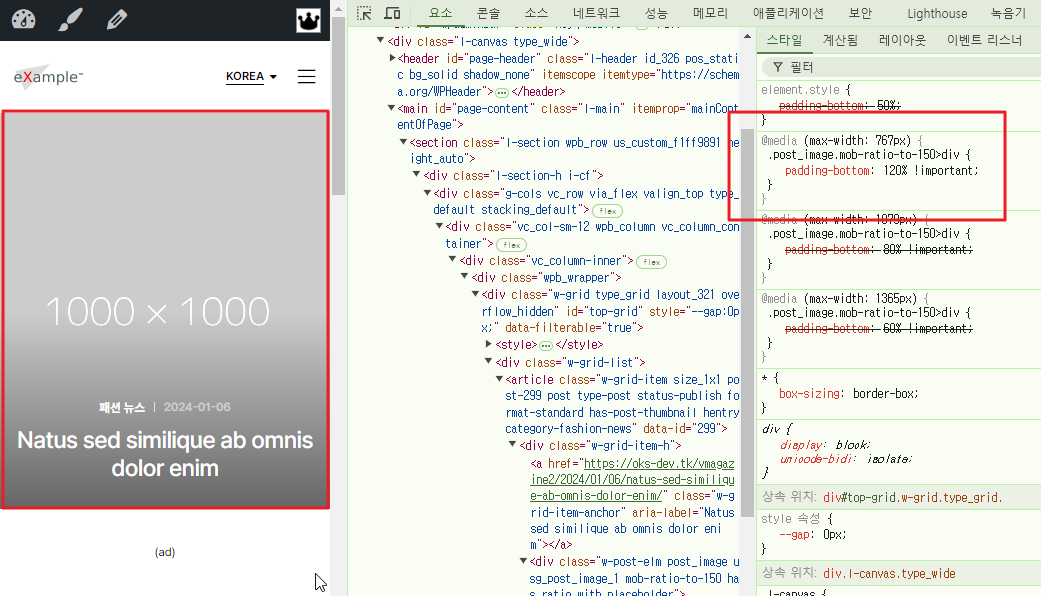This screenshot has height=596, width=1041.
Task: Collapse the wpb_wrapper div node
Action: click(464, 276)
